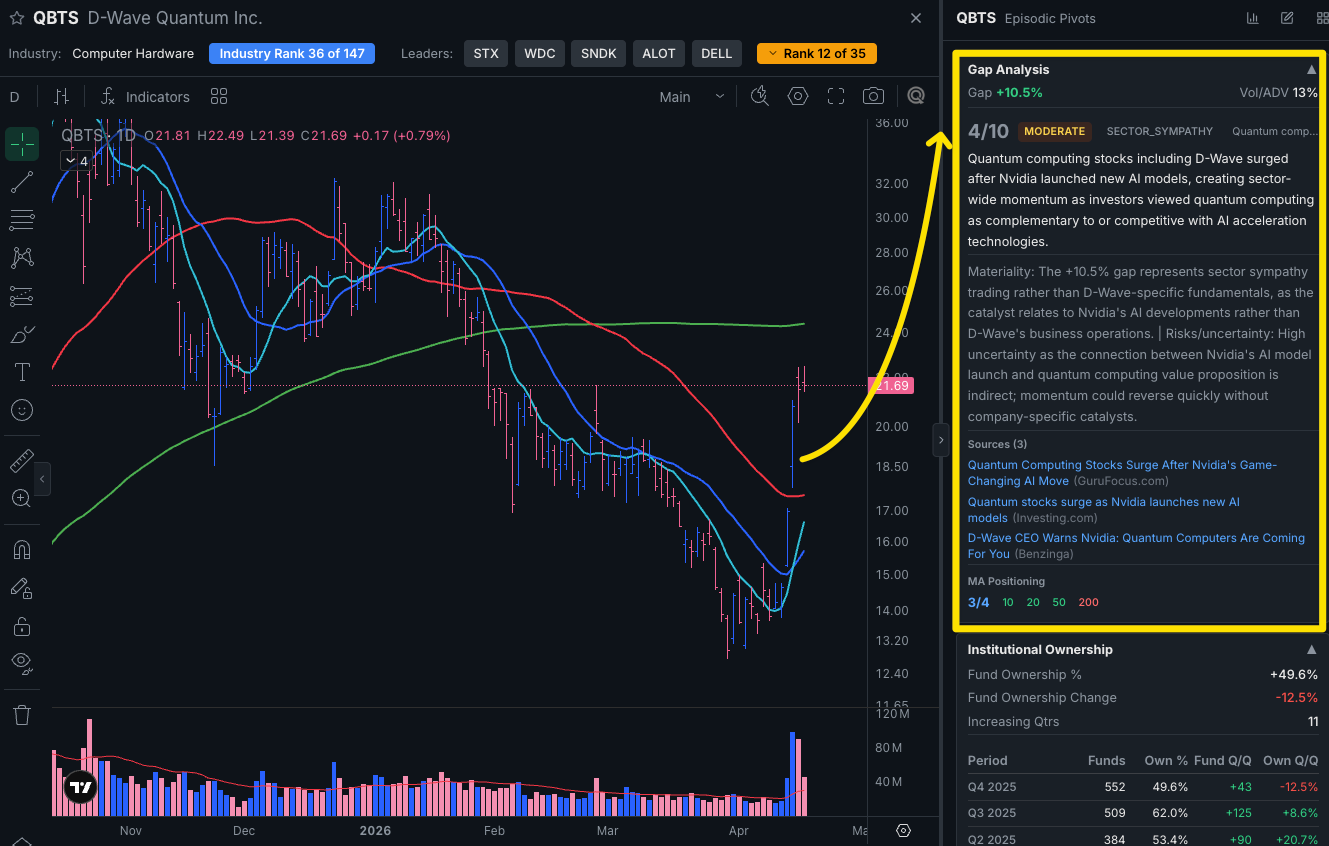
Task: Select leader ticker DELL
Action: [716, 54]
